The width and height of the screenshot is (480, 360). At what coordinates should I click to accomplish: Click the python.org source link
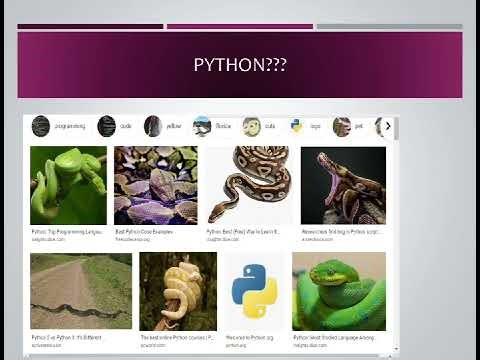[x=236, y=345]
